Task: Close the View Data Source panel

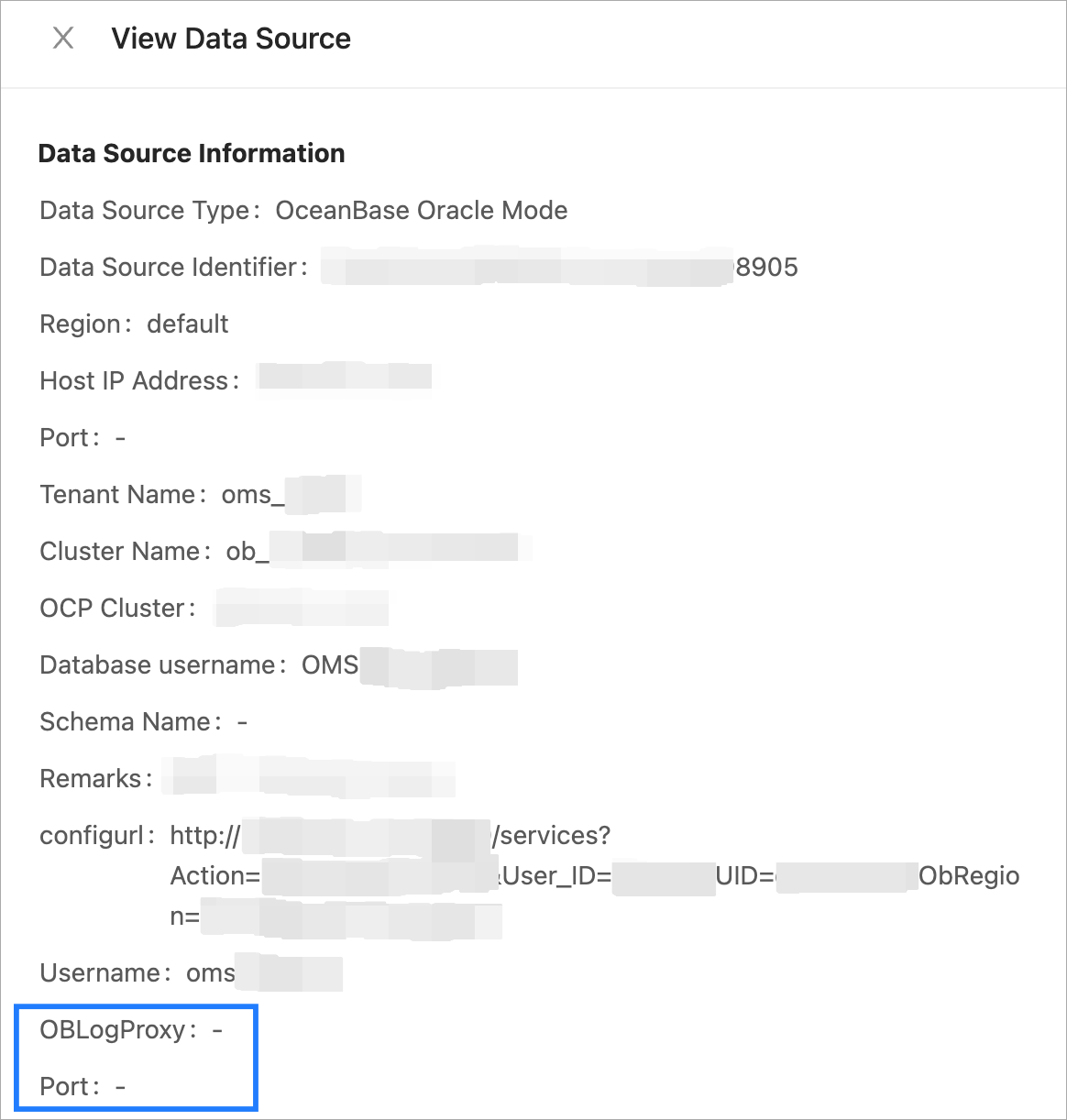Action: tap(63, 38)
